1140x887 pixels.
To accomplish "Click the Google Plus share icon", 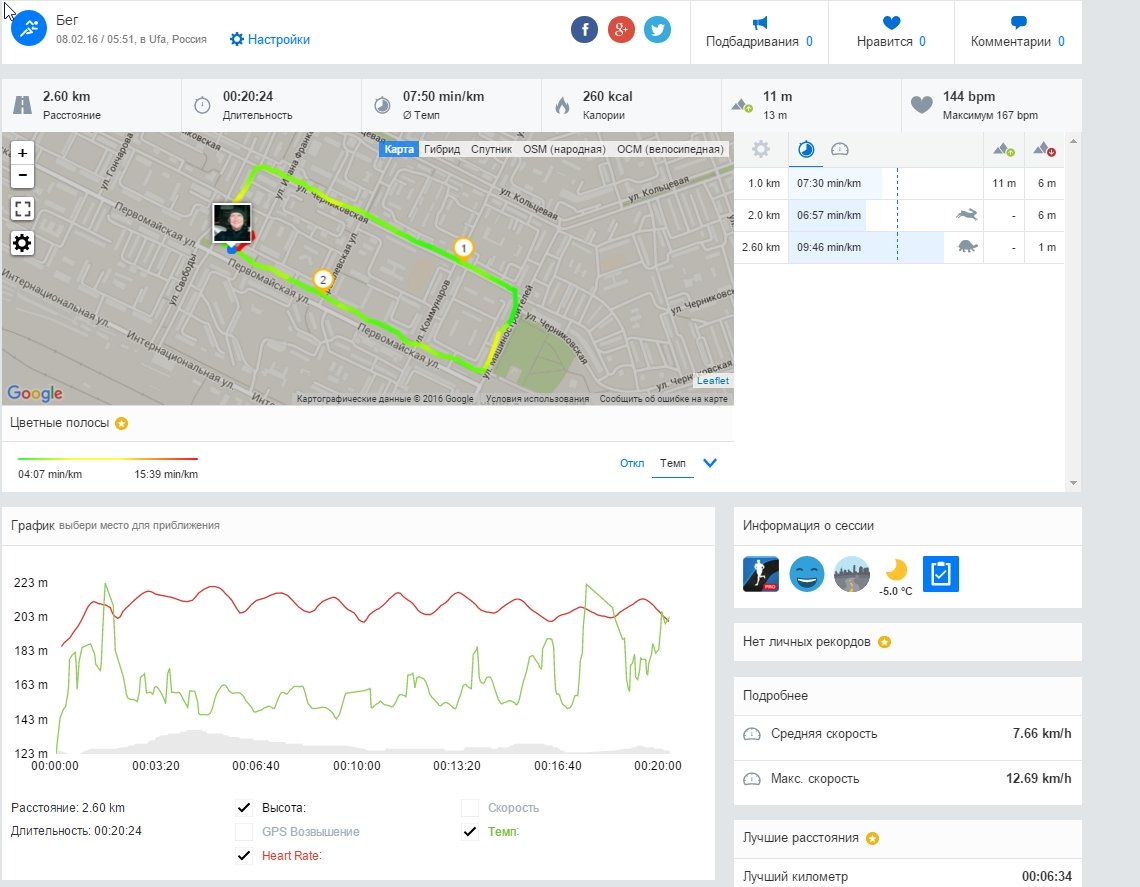I will pyautogui.click(x=621, y=30).
